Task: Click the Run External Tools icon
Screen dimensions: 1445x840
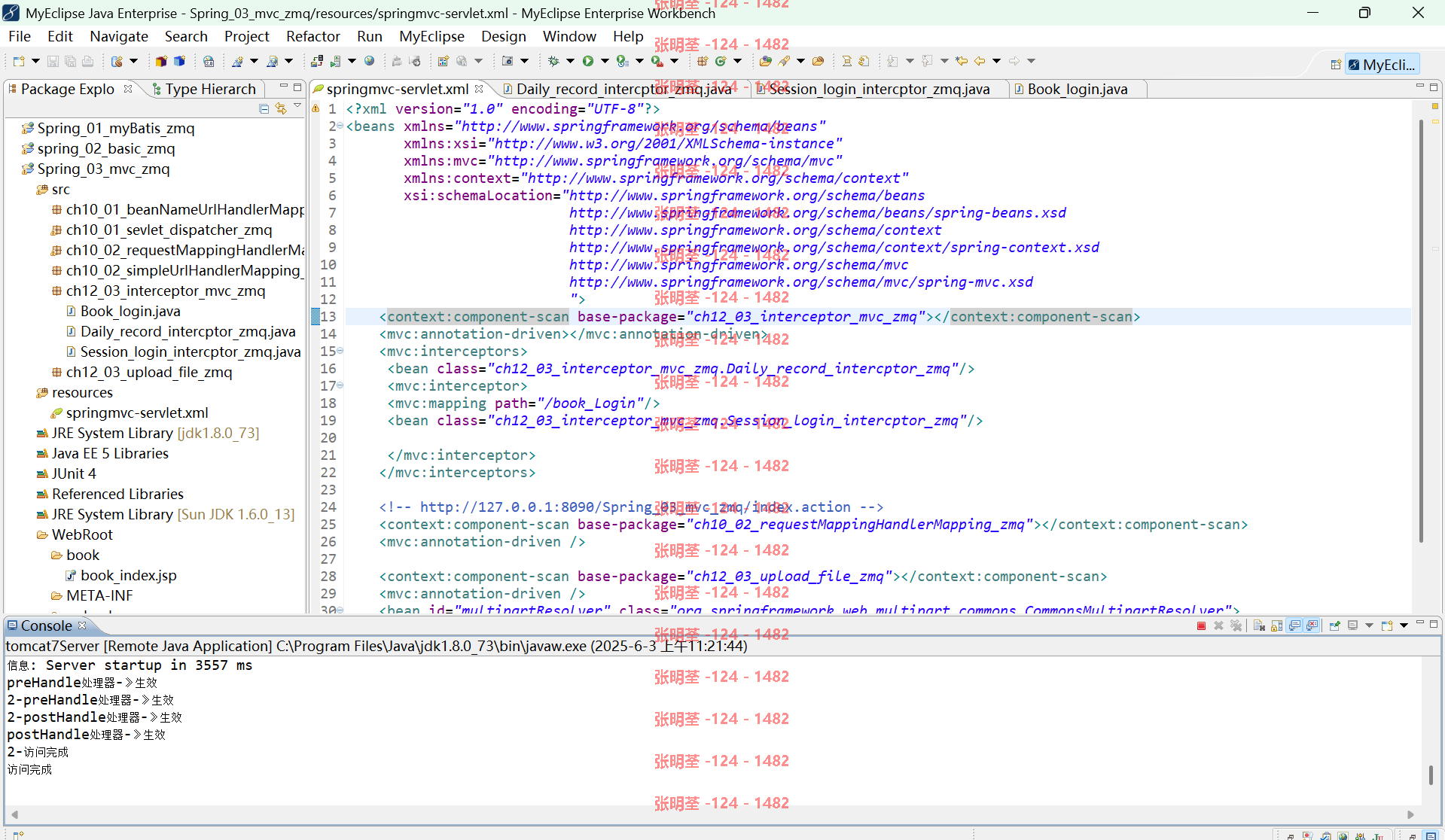Action: point(657,61)
